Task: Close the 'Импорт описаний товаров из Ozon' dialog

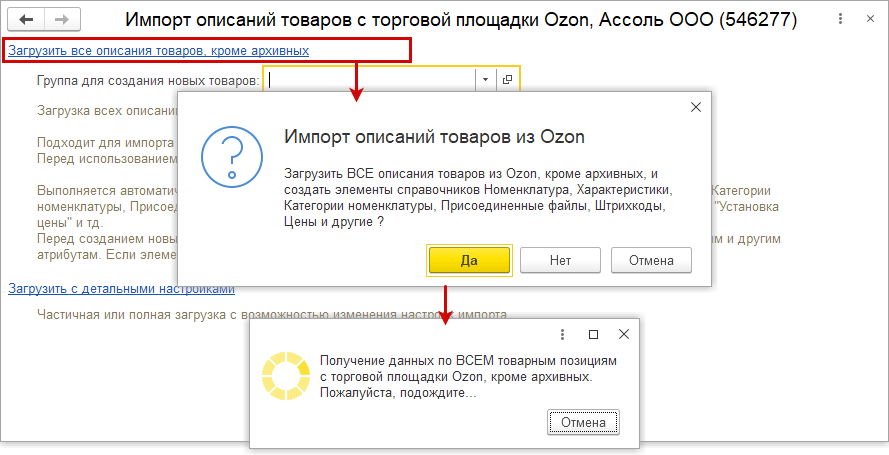Action: pyautogui.click(x=696, y=107)
